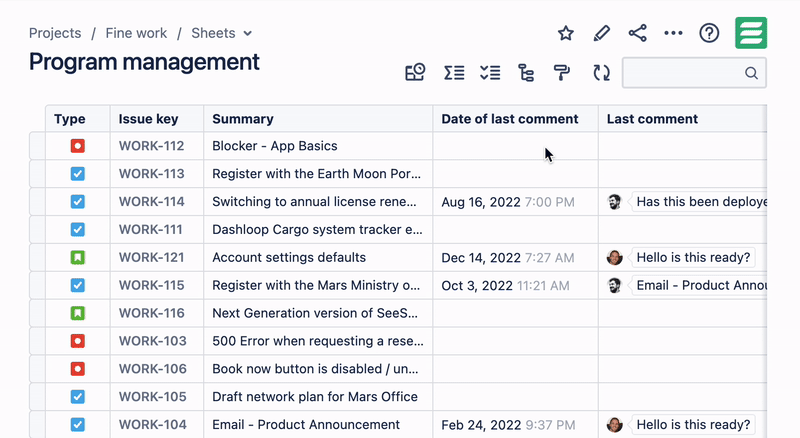Viewport: 800px width, 438px height.
Task: Select summary 'Blocker - App Basics'
Action: (x=275, y=146)
